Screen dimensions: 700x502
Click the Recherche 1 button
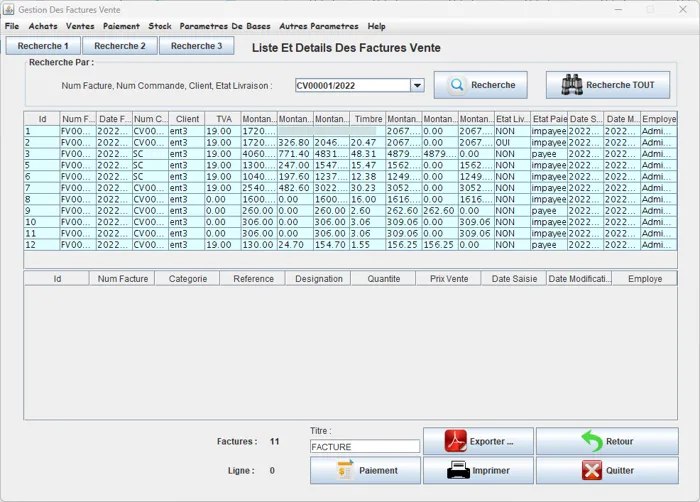(x=43, y=46)
